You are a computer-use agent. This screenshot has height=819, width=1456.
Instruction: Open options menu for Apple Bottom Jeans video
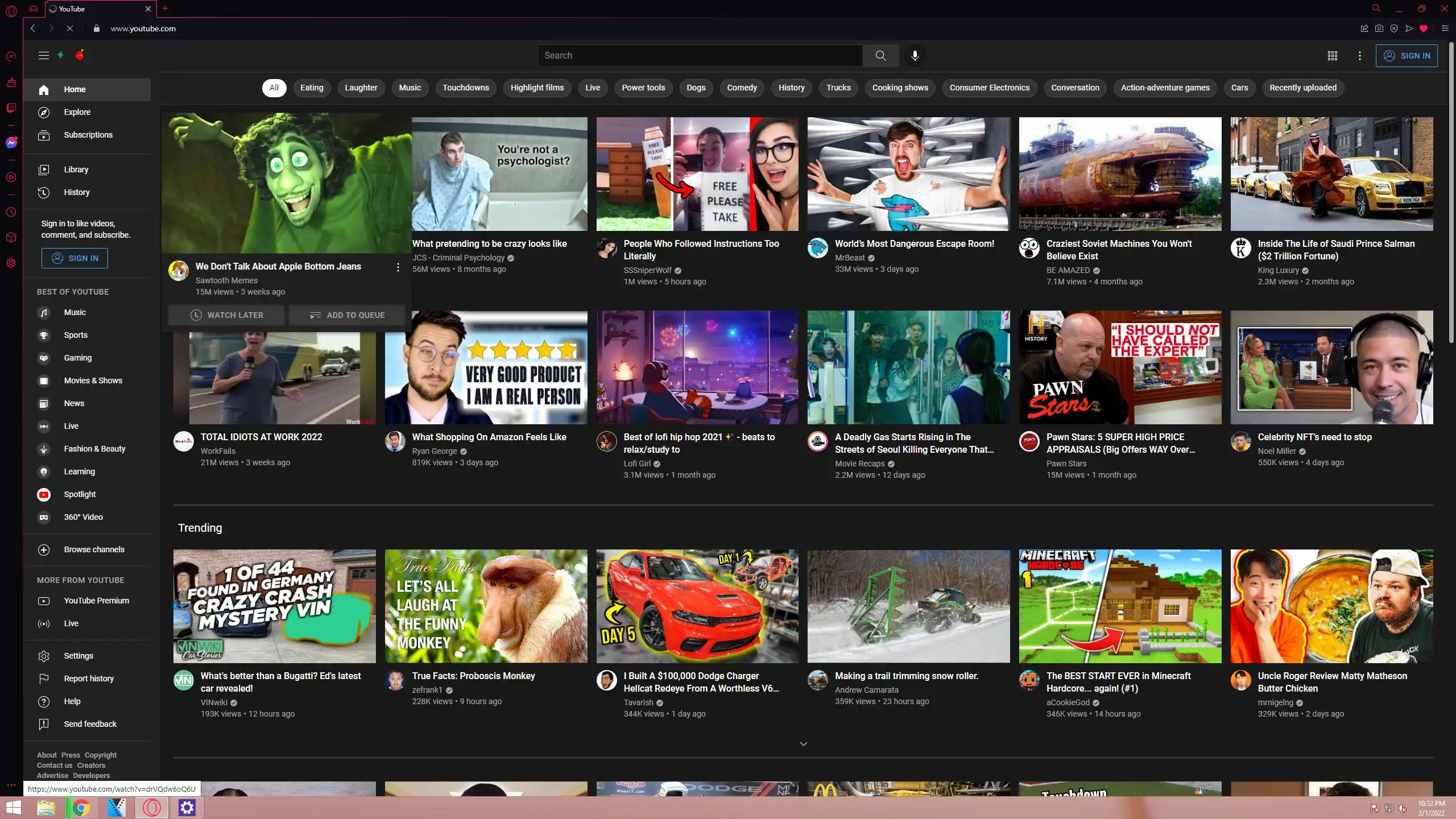point(398,267)
